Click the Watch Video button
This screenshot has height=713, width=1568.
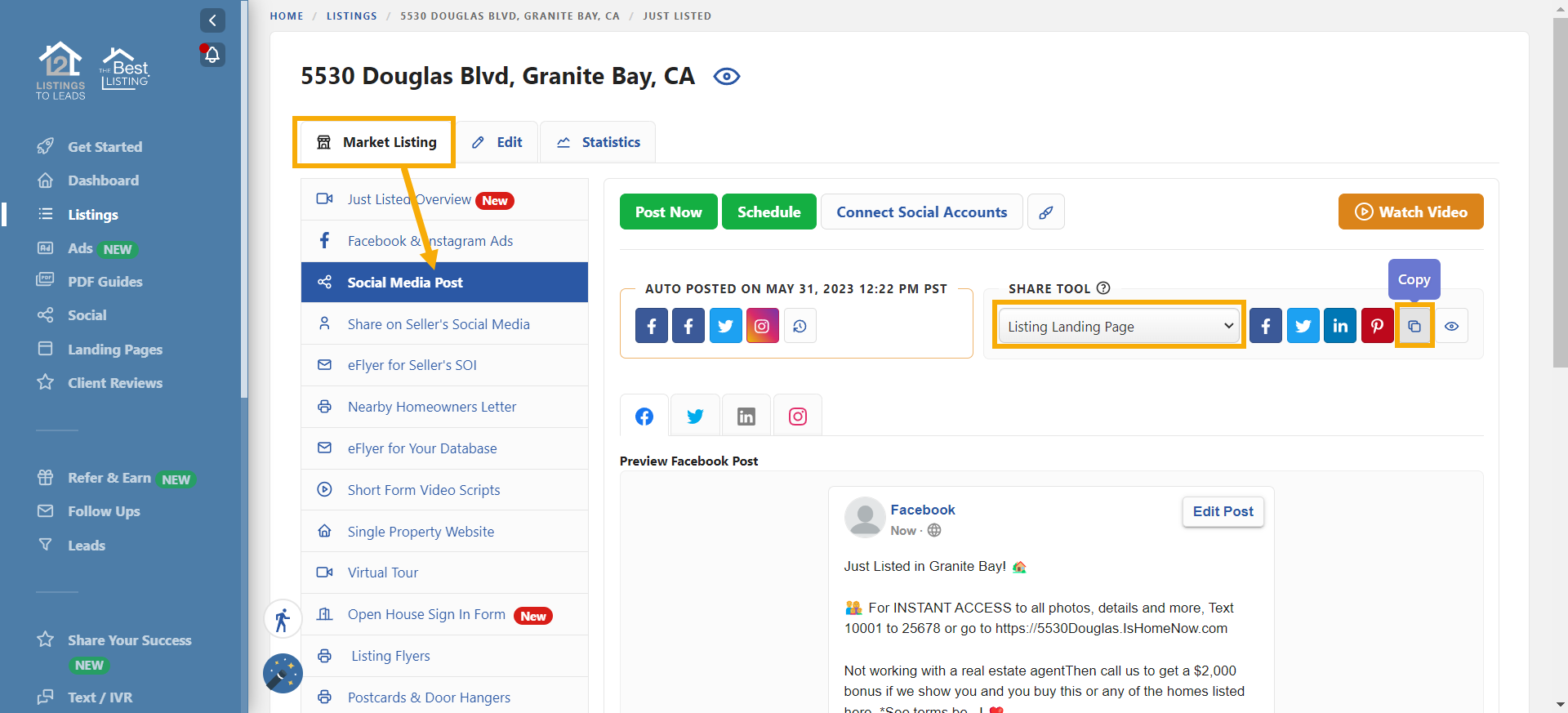(x=1410, y=212)
